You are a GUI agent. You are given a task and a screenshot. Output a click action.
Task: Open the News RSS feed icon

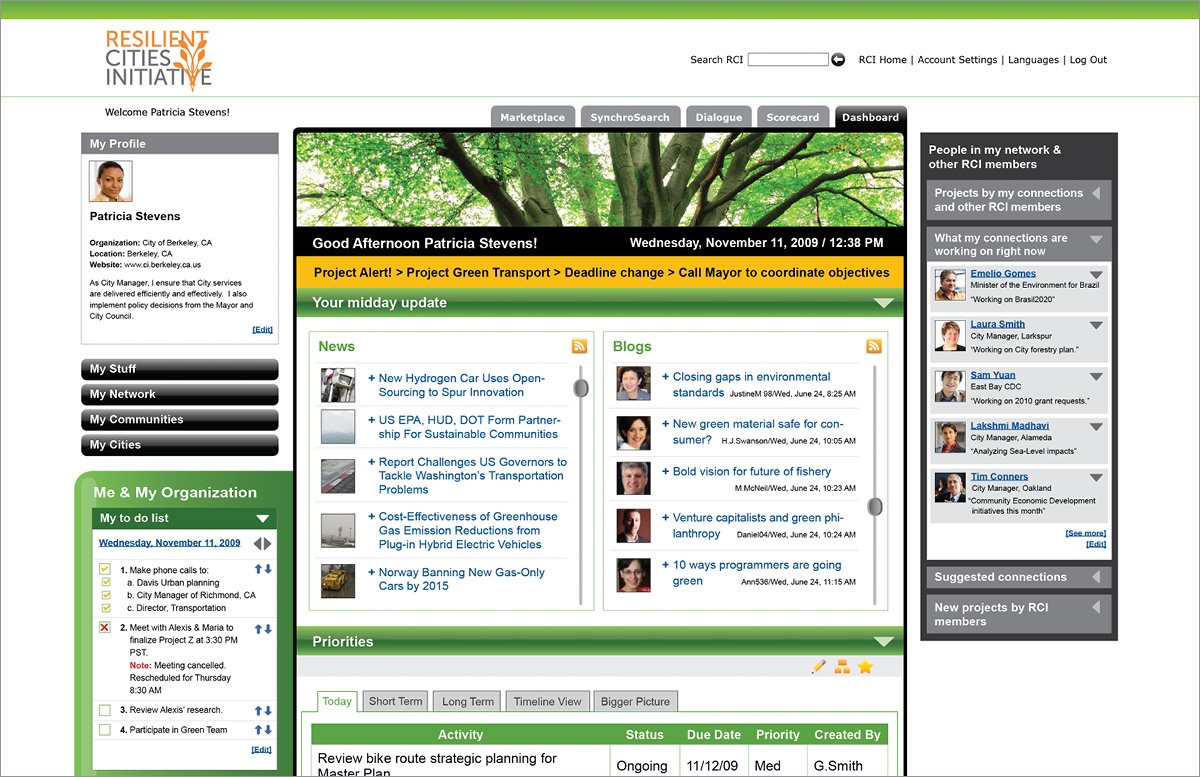[x=579, y=346]
